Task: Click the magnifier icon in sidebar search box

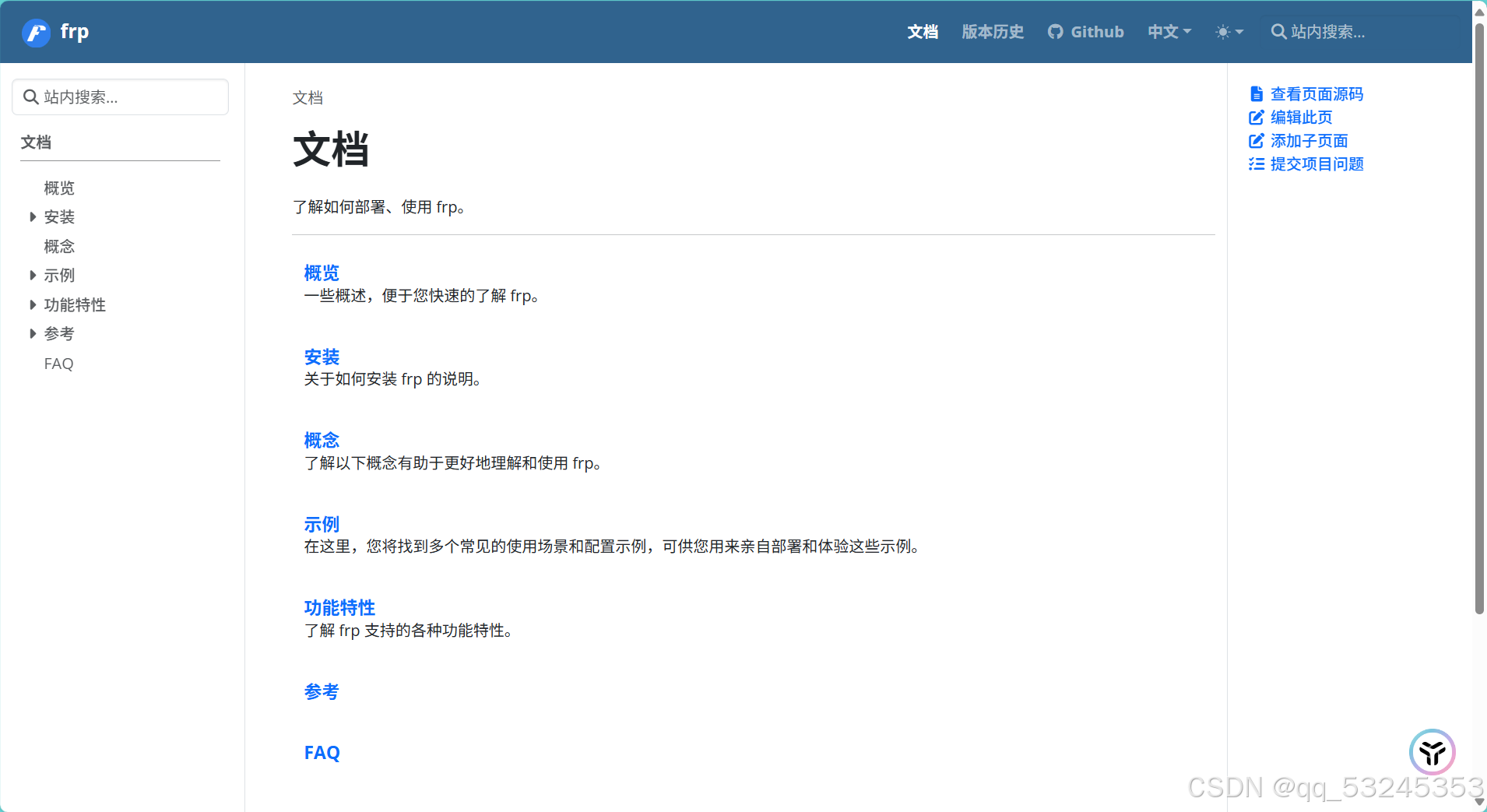Action: (31, 97)
